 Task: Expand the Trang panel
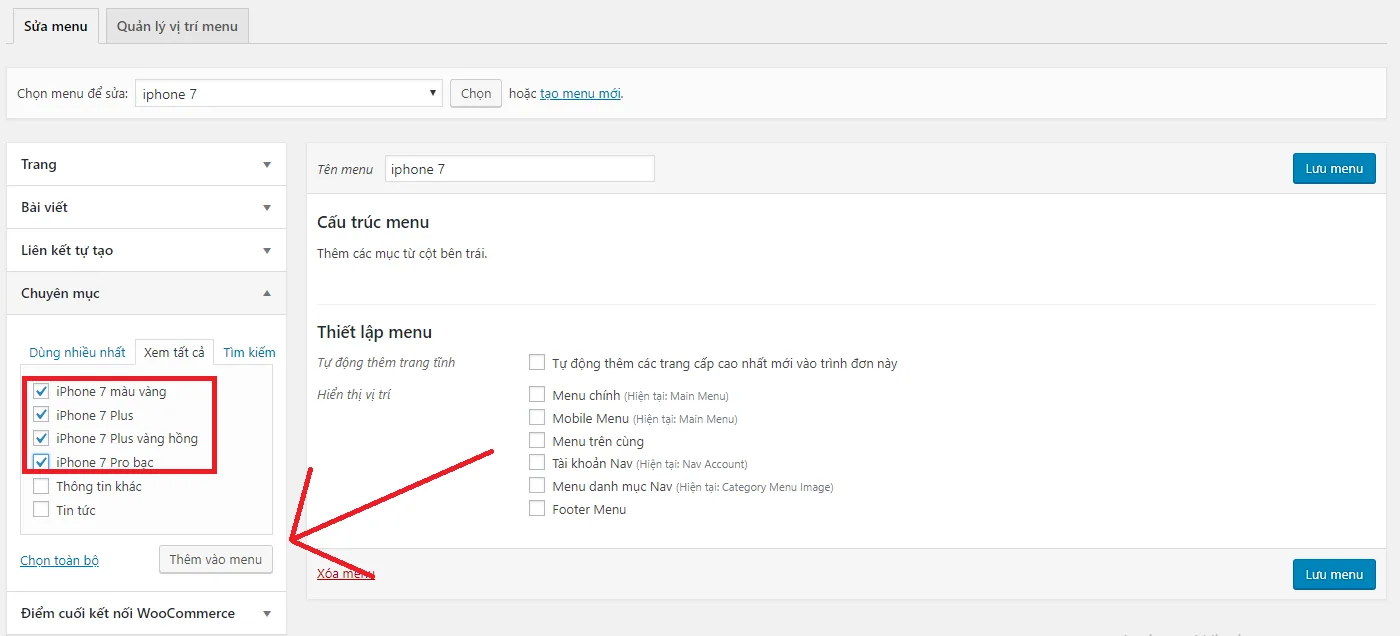pyautogui.click(x=146, y=164)
